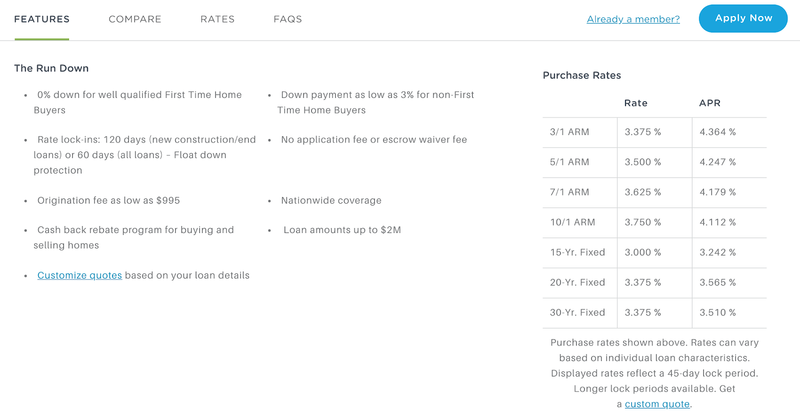Follow the custom quote link
Viewport: 800px width, 413px height.
coord(657,404)
